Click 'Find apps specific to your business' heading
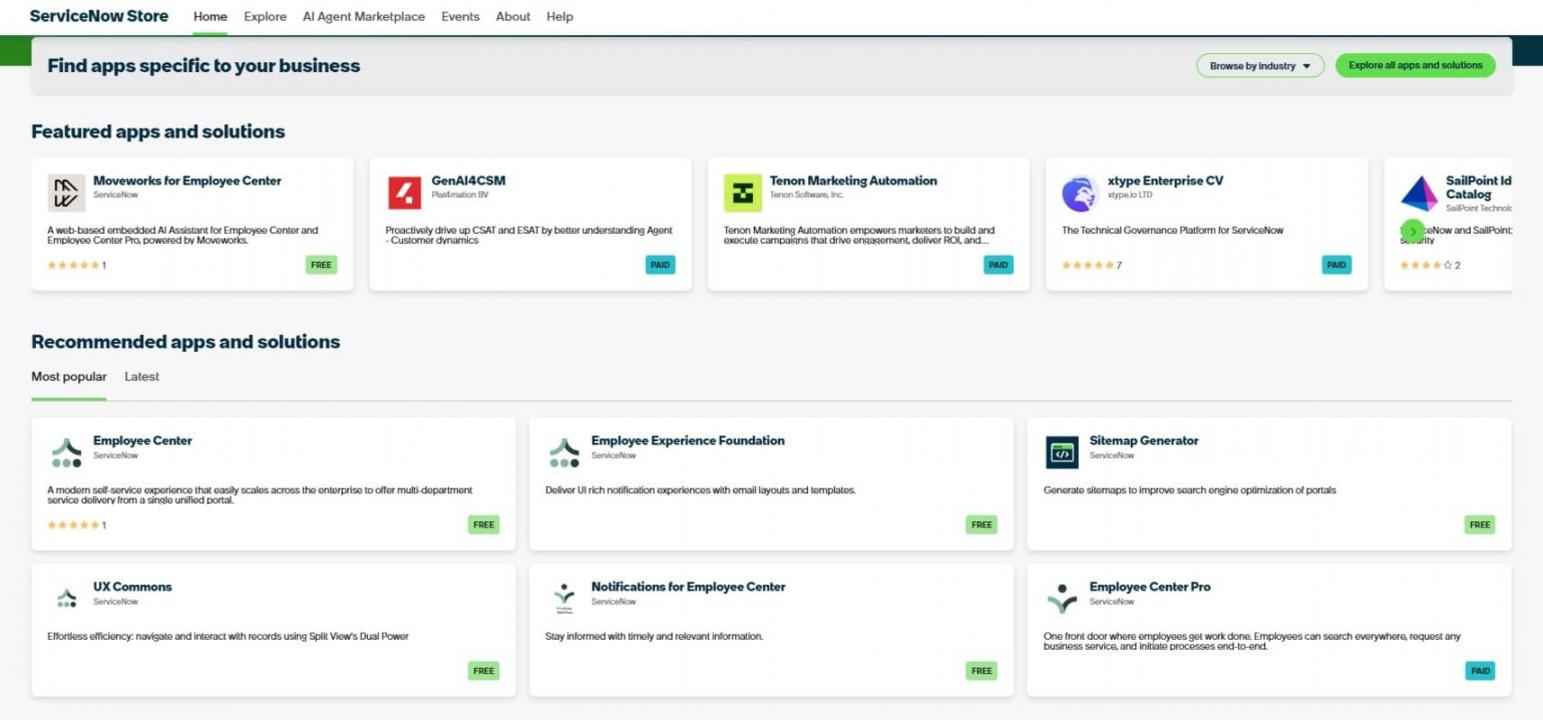This screenshot has width=1543, height=720. pos(204,66)
